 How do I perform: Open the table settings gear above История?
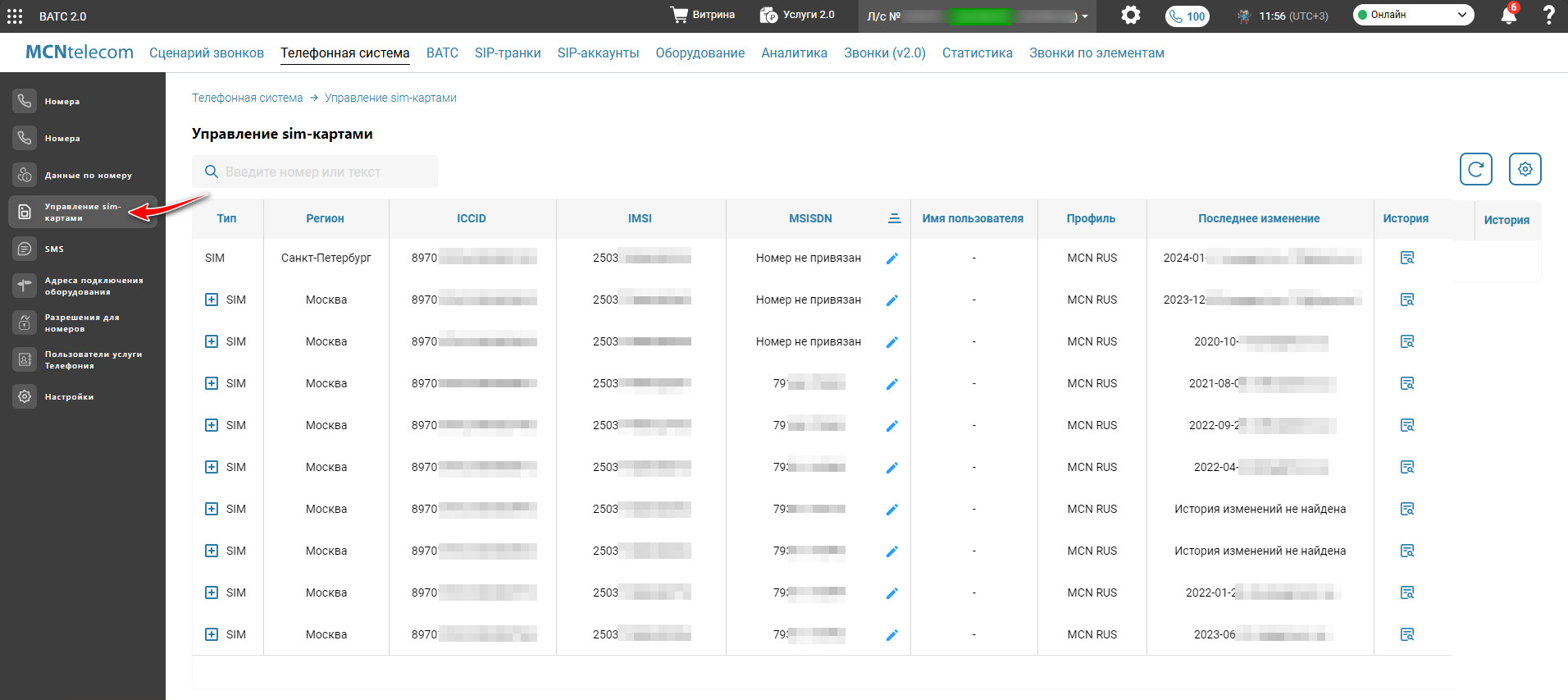pyautogui.click(x=1525, y=169)
